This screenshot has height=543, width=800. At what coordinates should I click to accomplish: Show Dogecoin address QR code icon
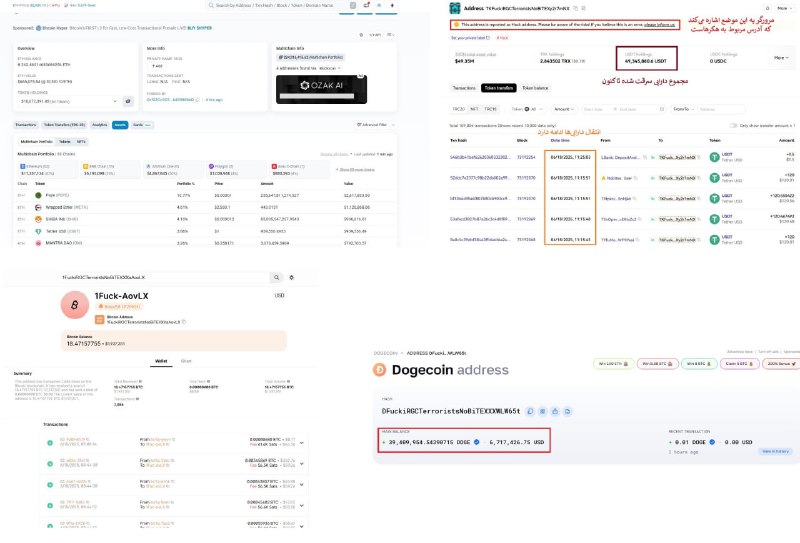(543, 411)
